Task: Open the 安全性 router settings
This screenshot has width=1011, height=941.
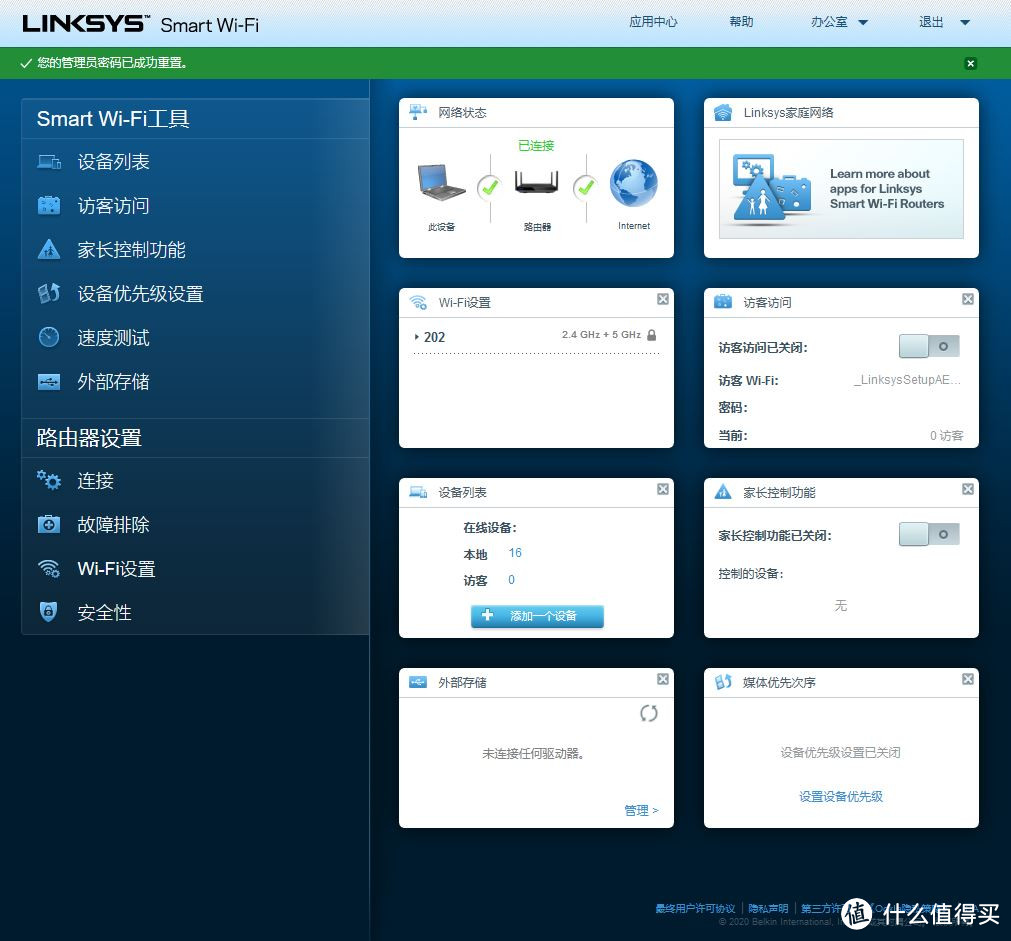Action: (104, 613)
